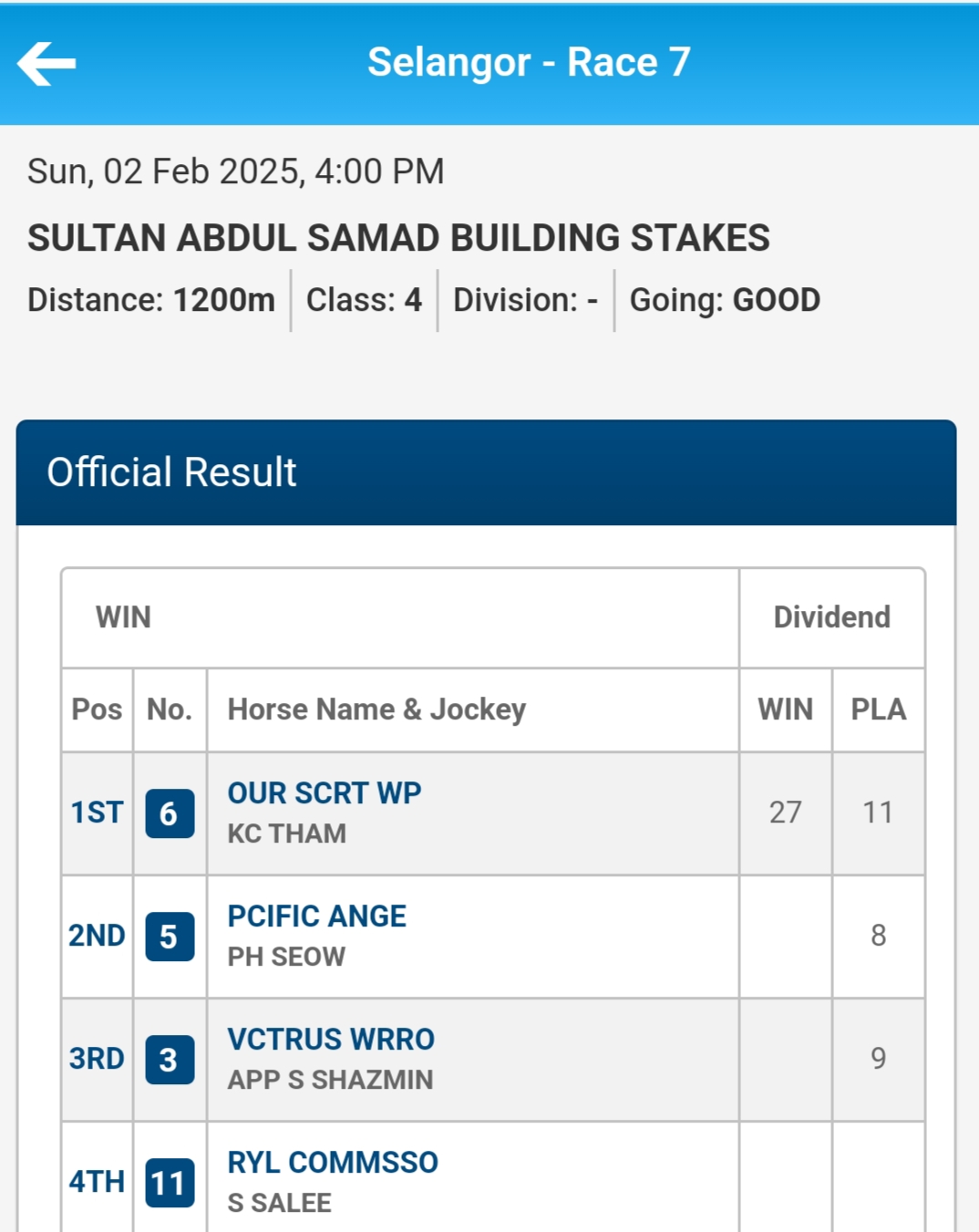This screenshot has height=1232, width=979.
Task: Click horse number 11 badge
Action: pos(170,1183)
